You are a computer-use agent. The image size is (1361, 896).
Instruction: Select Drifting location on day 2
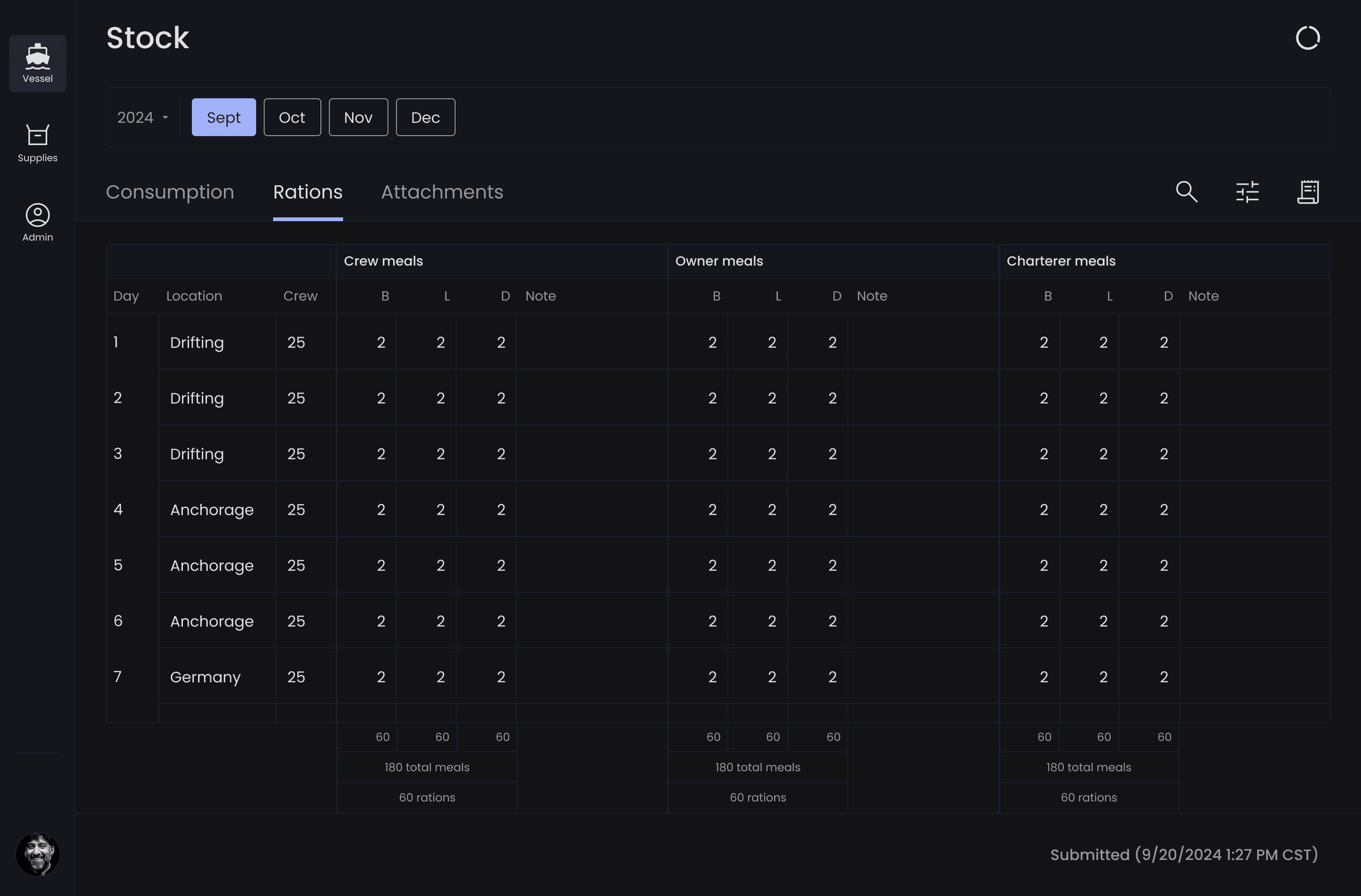[217, 398]
